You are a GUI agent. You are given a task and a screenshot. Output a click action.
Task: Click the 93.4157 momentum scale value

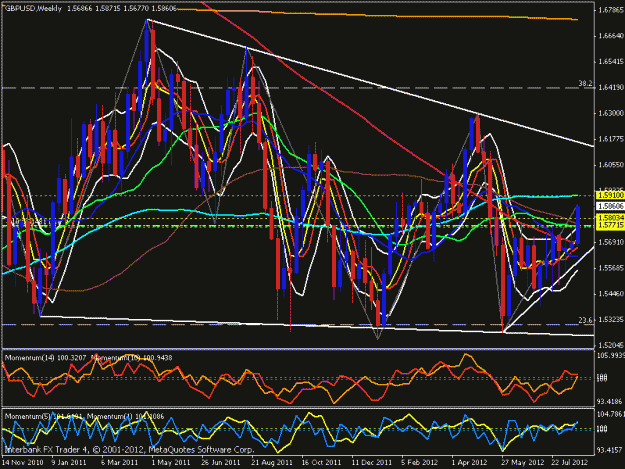611,450
